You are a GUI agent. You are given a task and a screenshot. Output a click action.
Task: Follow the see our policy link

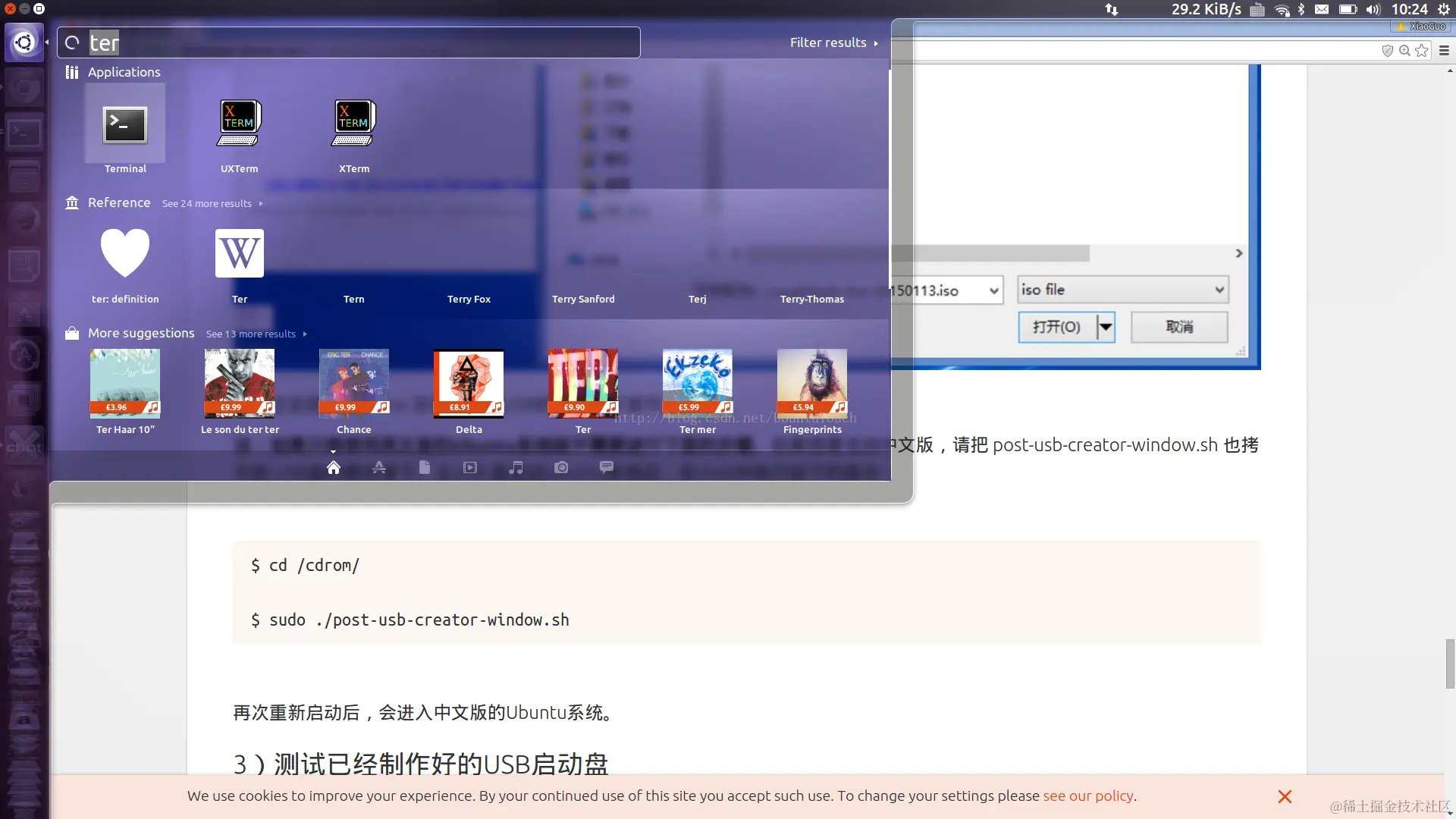point(1088,795)
